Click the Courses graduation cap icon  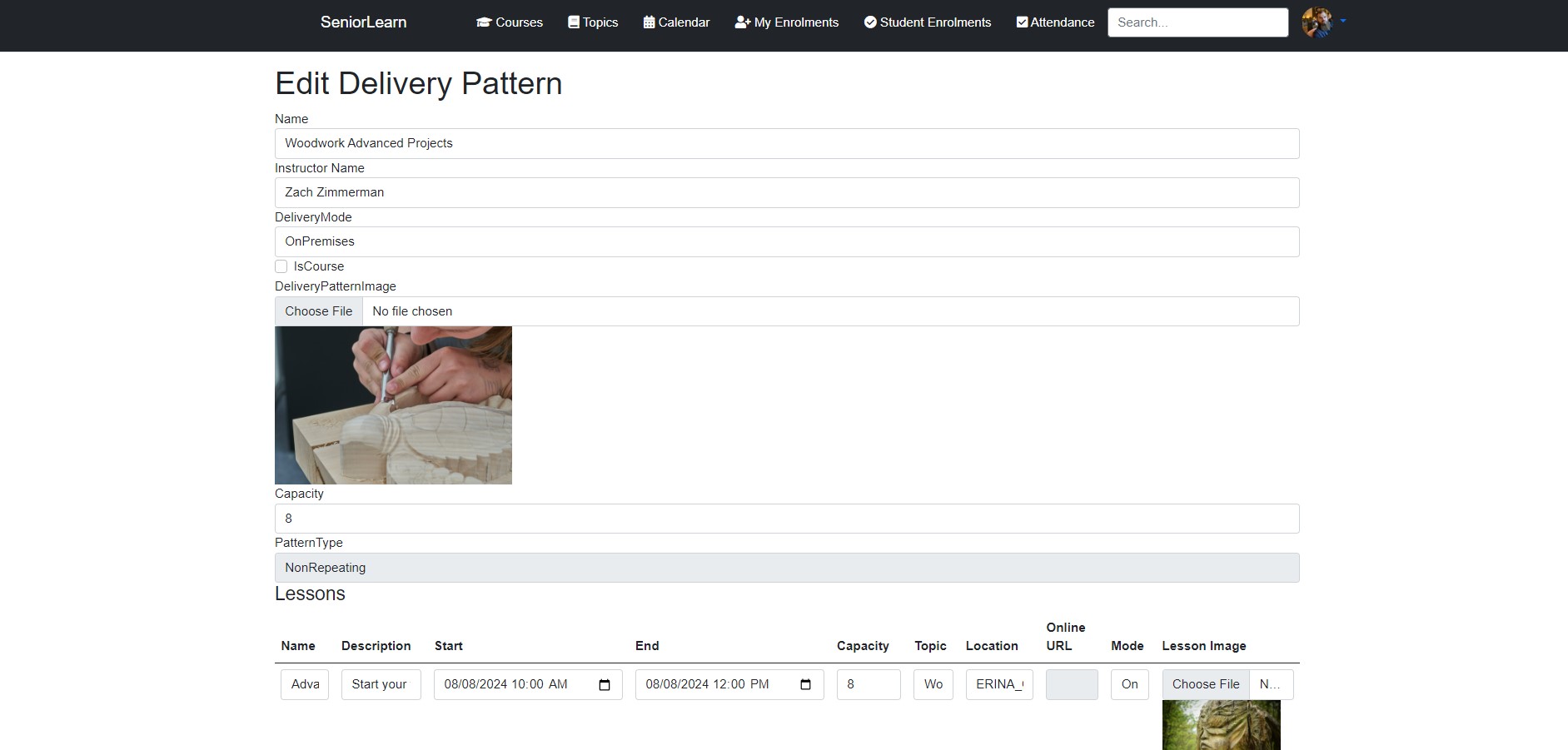(x=484, y=22)
